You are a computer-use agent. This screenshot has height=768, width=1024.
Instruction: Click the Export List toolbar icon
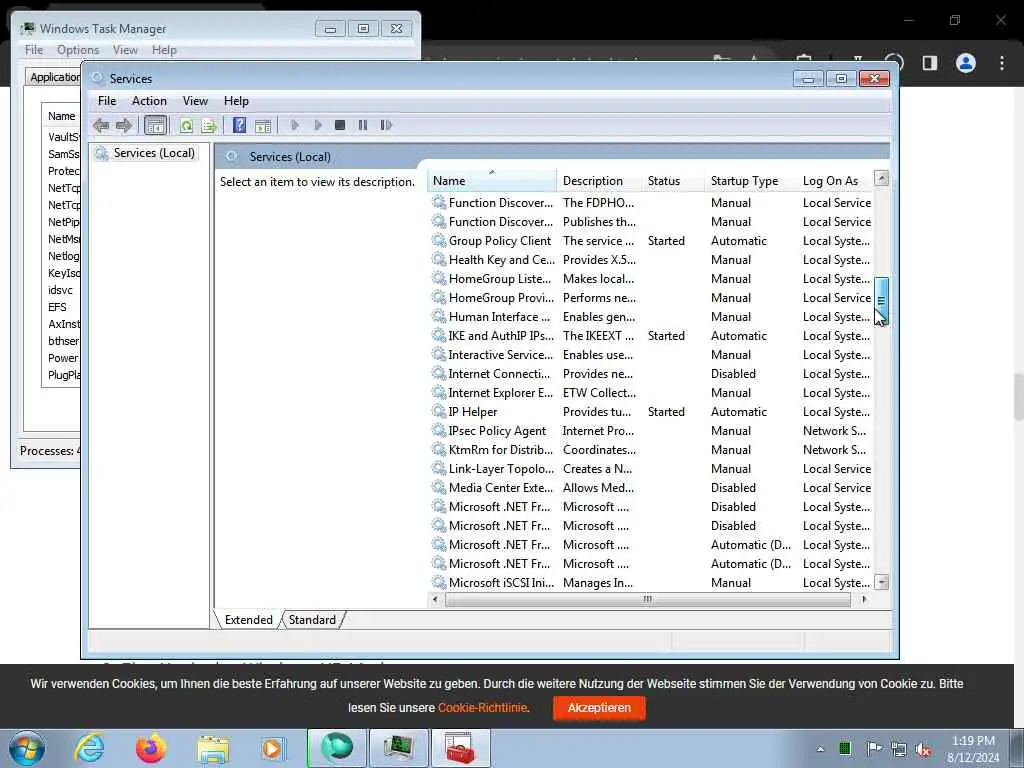click(209, 125)
